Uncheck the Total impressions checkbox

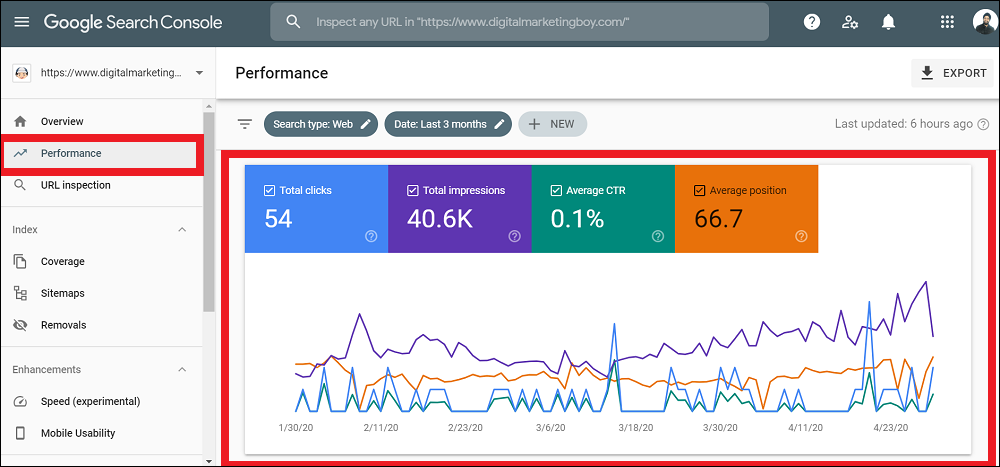tap(413, 190)
